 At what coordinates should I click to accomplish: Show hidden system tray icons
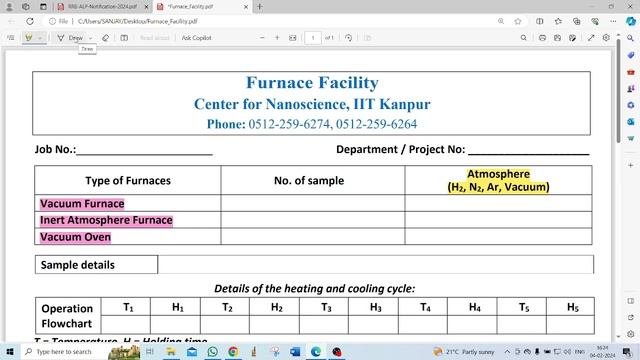point(507,351)
